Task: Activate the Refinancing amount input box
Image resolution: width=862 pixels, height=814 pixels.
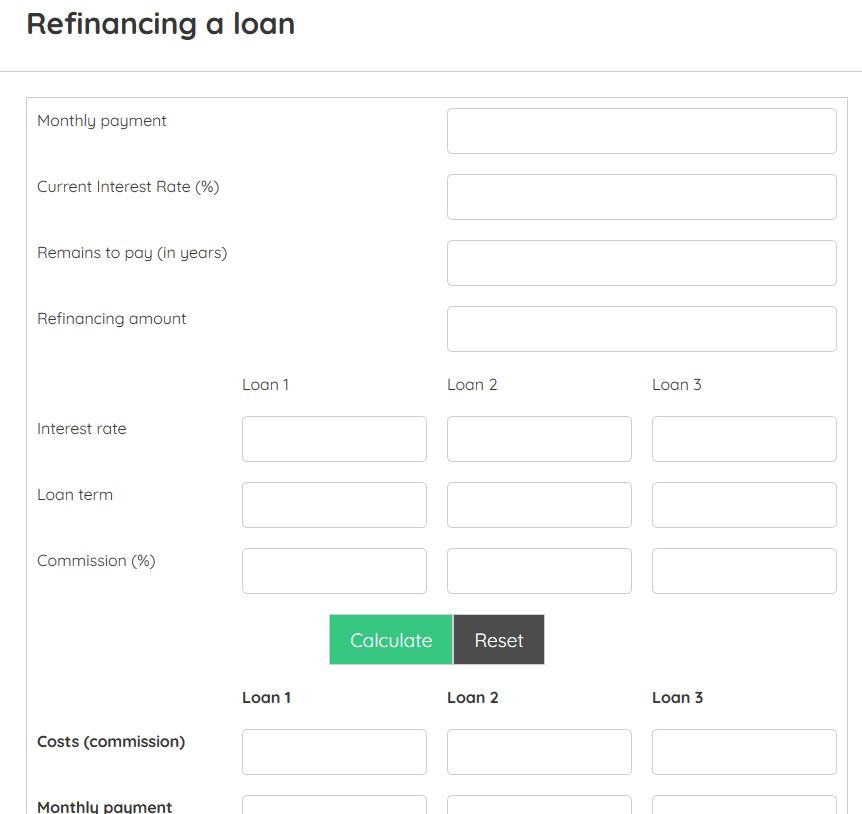Action: (x=642, y=329)
